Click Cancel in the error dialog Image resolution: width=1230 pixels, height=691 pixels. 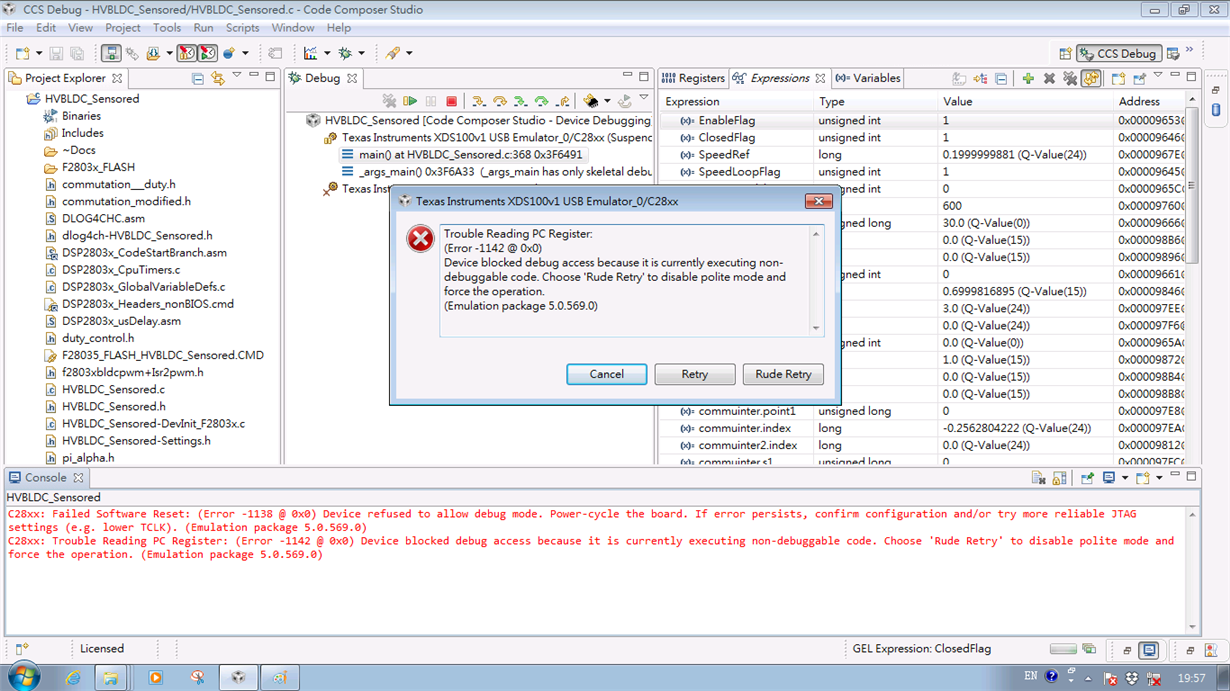point(606,374)
